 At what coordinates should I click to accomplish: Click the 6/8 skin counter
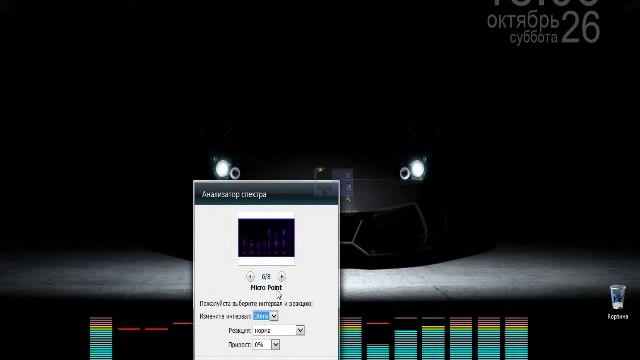coord(266,276)
